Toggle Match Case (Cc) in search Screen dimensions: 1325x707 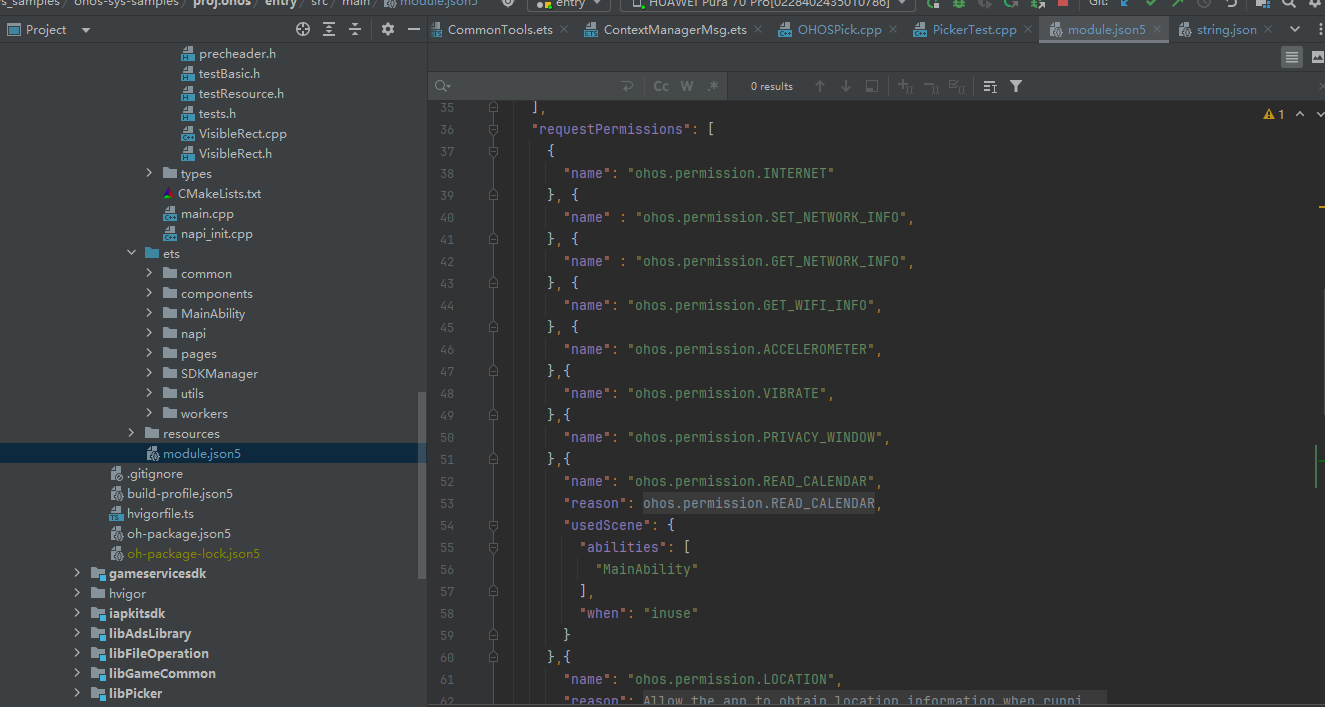coord(661,87)
